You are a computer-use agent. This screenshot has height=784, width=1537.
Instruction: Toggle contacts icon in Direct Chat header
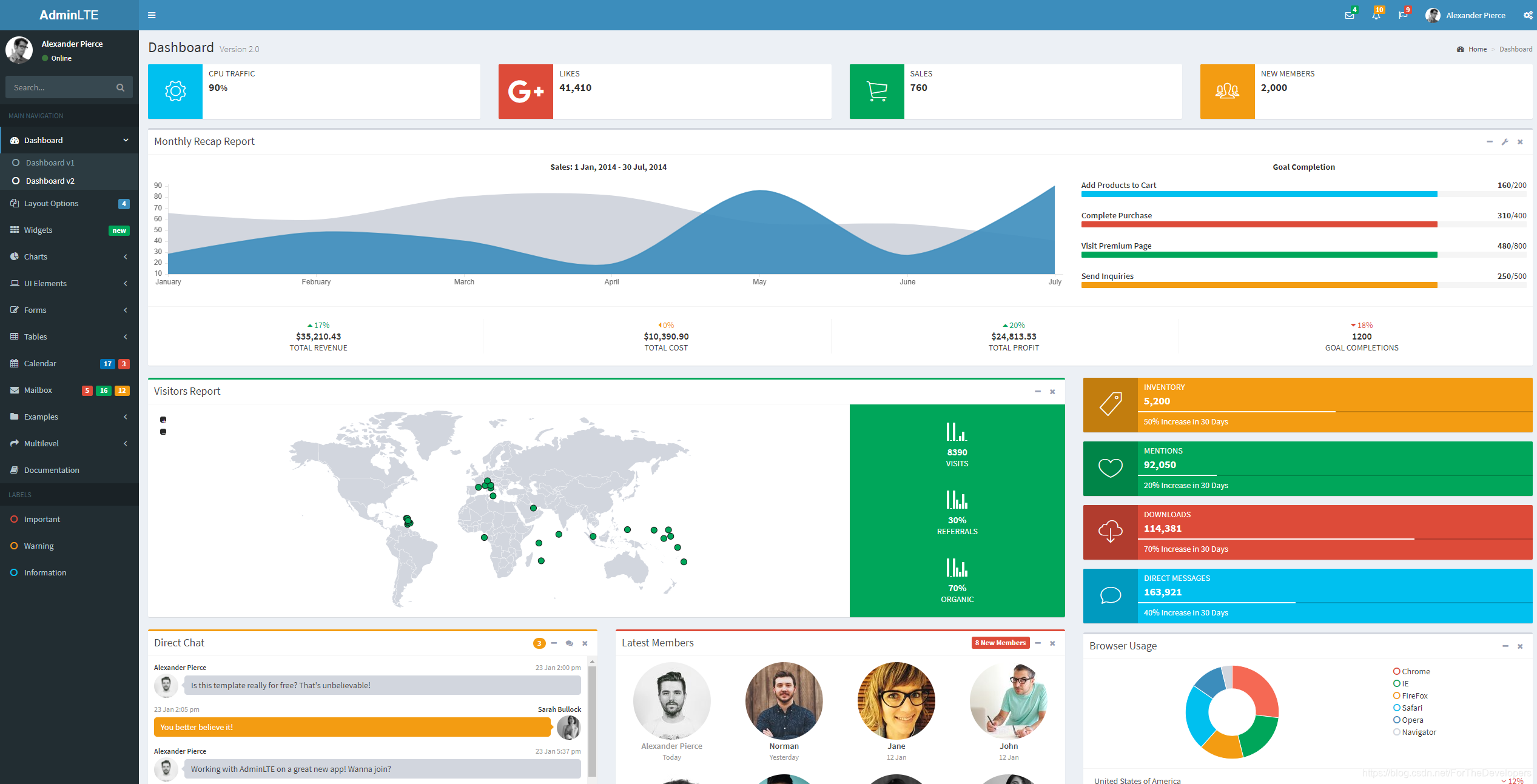click(x=569, y=643)
